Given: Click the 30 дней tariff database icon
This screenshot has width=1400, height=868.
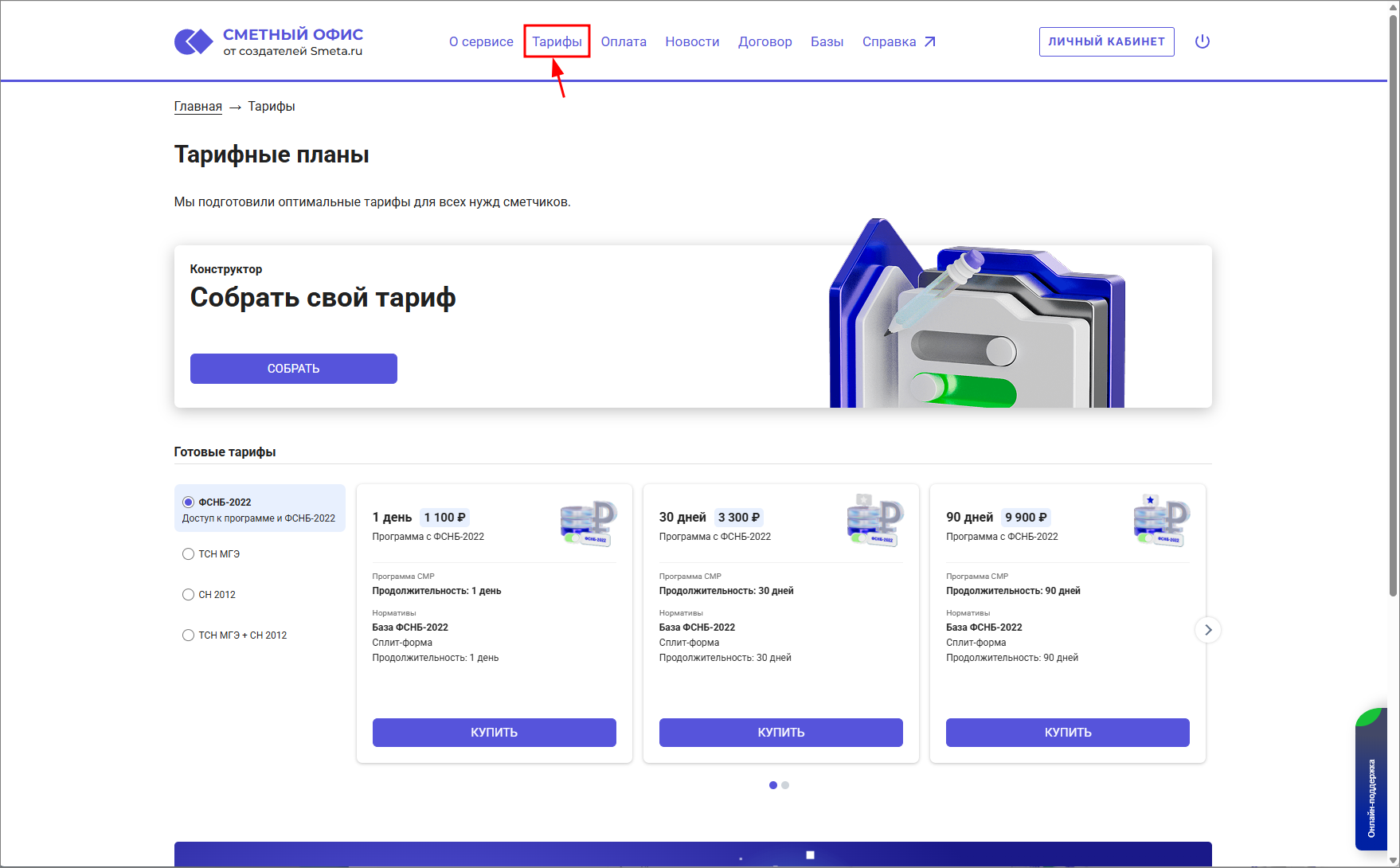Looking at the screenshot, I should [874, 522].
